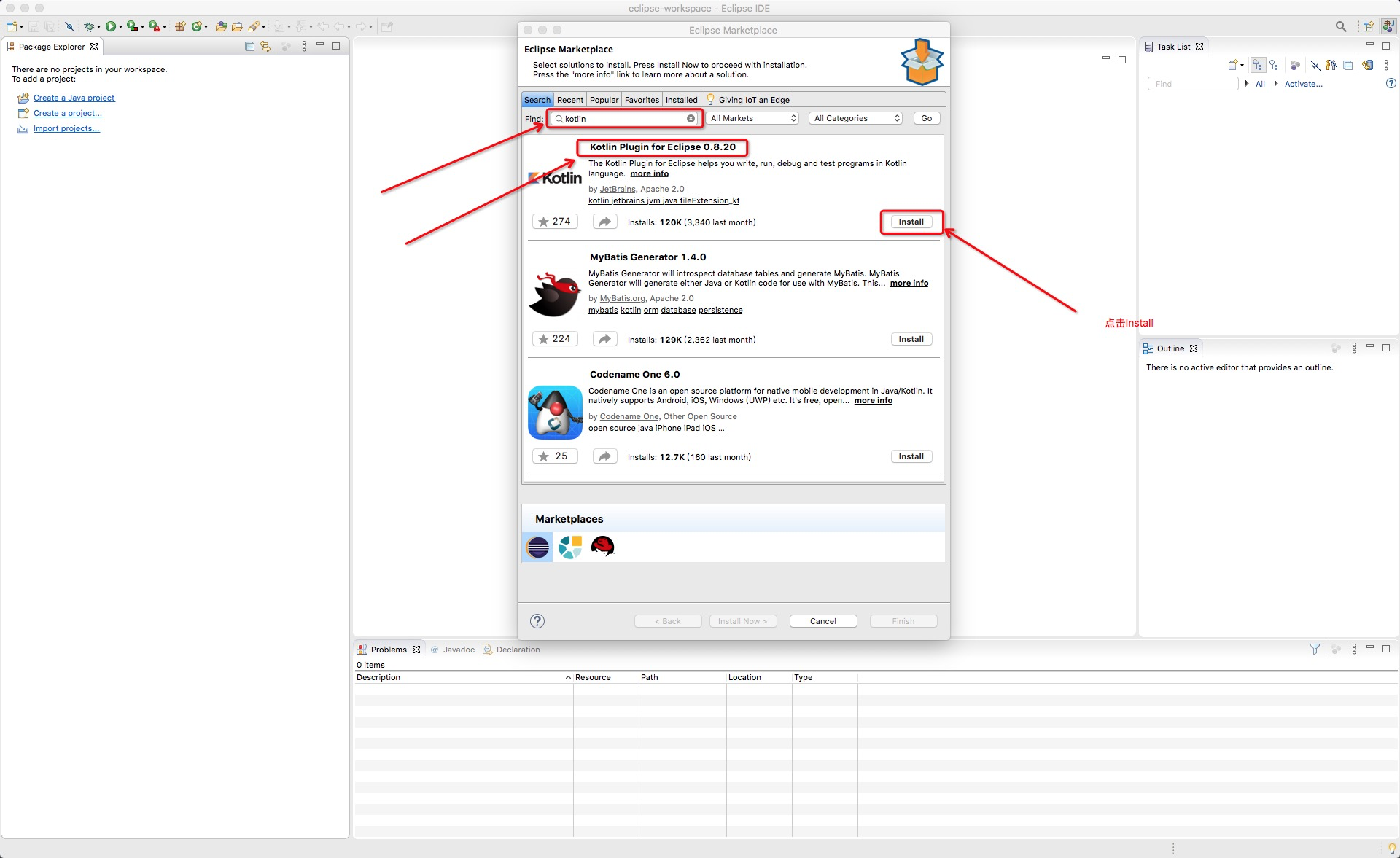The image size is (1400, 858).
Task: Click the Debug bug icon in toolbar
Action: point(89,26)
